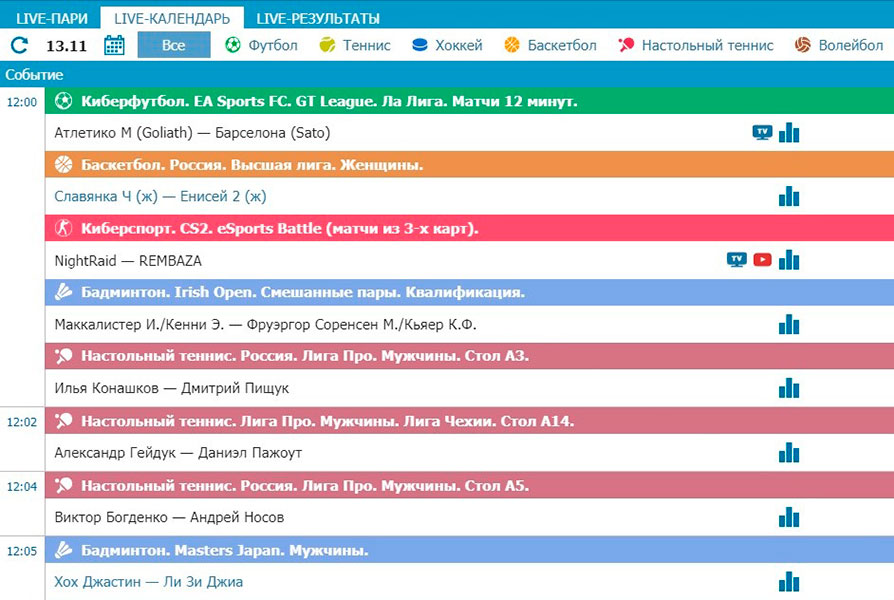Screen dimensions: 894x600
Task: Switch to the LIVE-ПАРИ tab
Action: click(51, 18)
